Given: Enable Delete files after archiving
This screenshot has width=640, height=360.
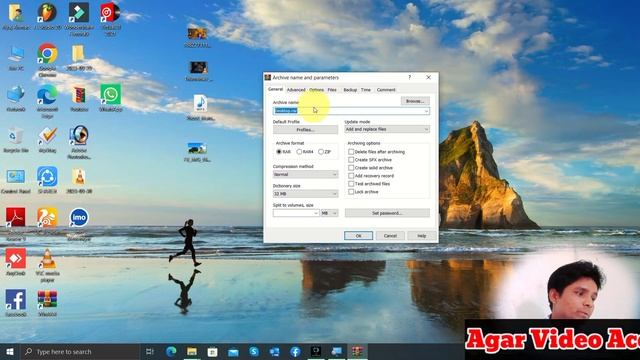Looking at the screenshot, I should click(x=351, y=152).
